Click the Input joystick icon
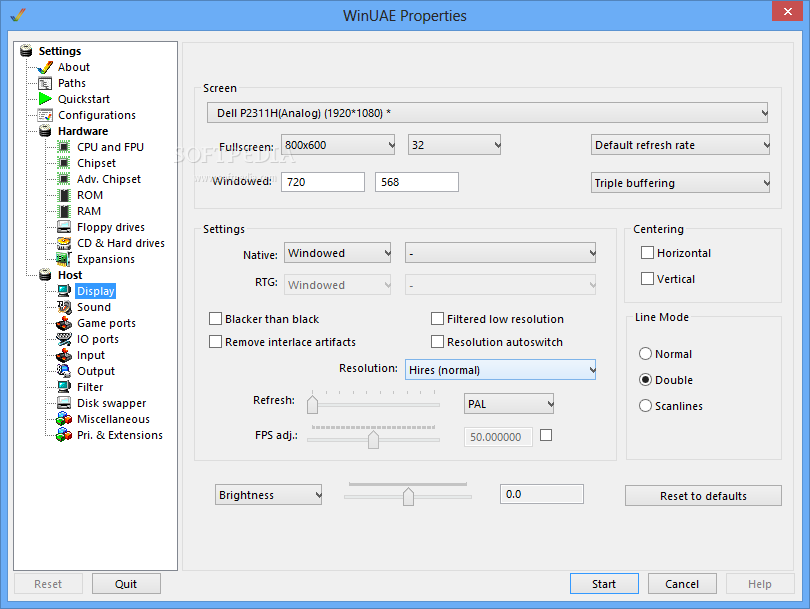Image resolution: width=810 pixels, height=609 pixels. pyautogui.click(x=64, y=355)
